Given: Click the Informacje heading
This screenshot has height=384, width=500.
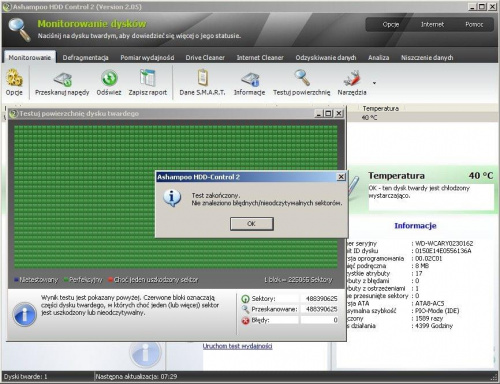Looking at the screenshot, I should coord(415,226).
